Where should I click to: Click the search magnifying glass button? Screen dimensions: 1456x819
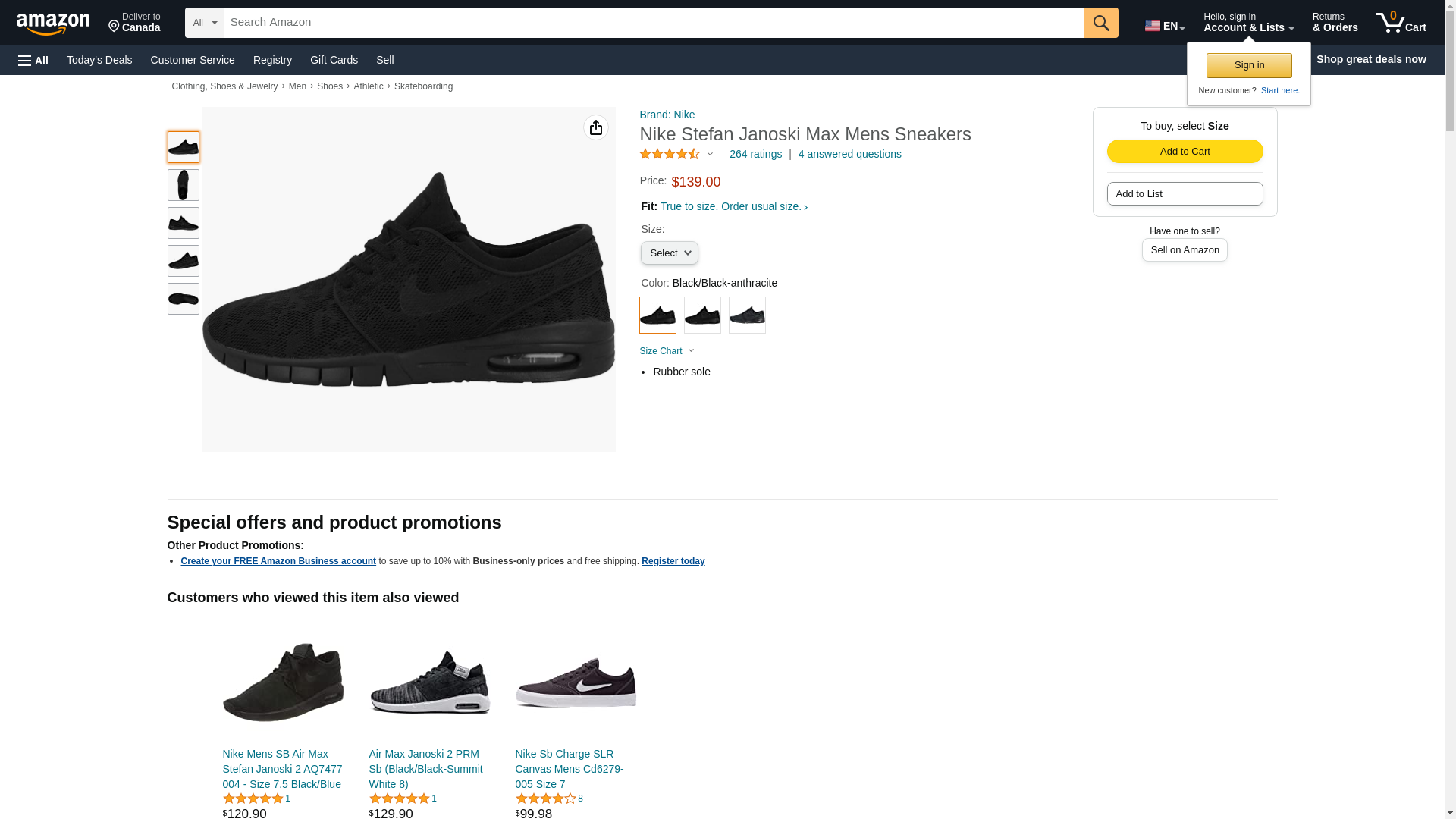(1100, 23)
